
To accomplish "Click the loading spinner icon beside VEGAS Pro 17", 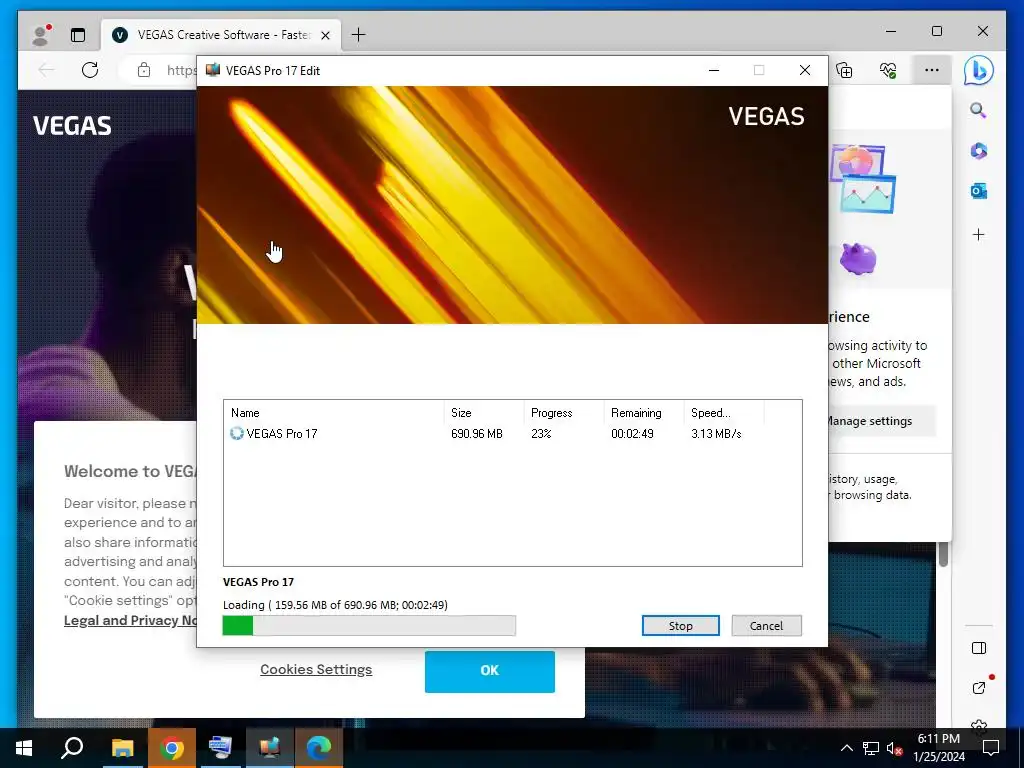I will point(236,433).
